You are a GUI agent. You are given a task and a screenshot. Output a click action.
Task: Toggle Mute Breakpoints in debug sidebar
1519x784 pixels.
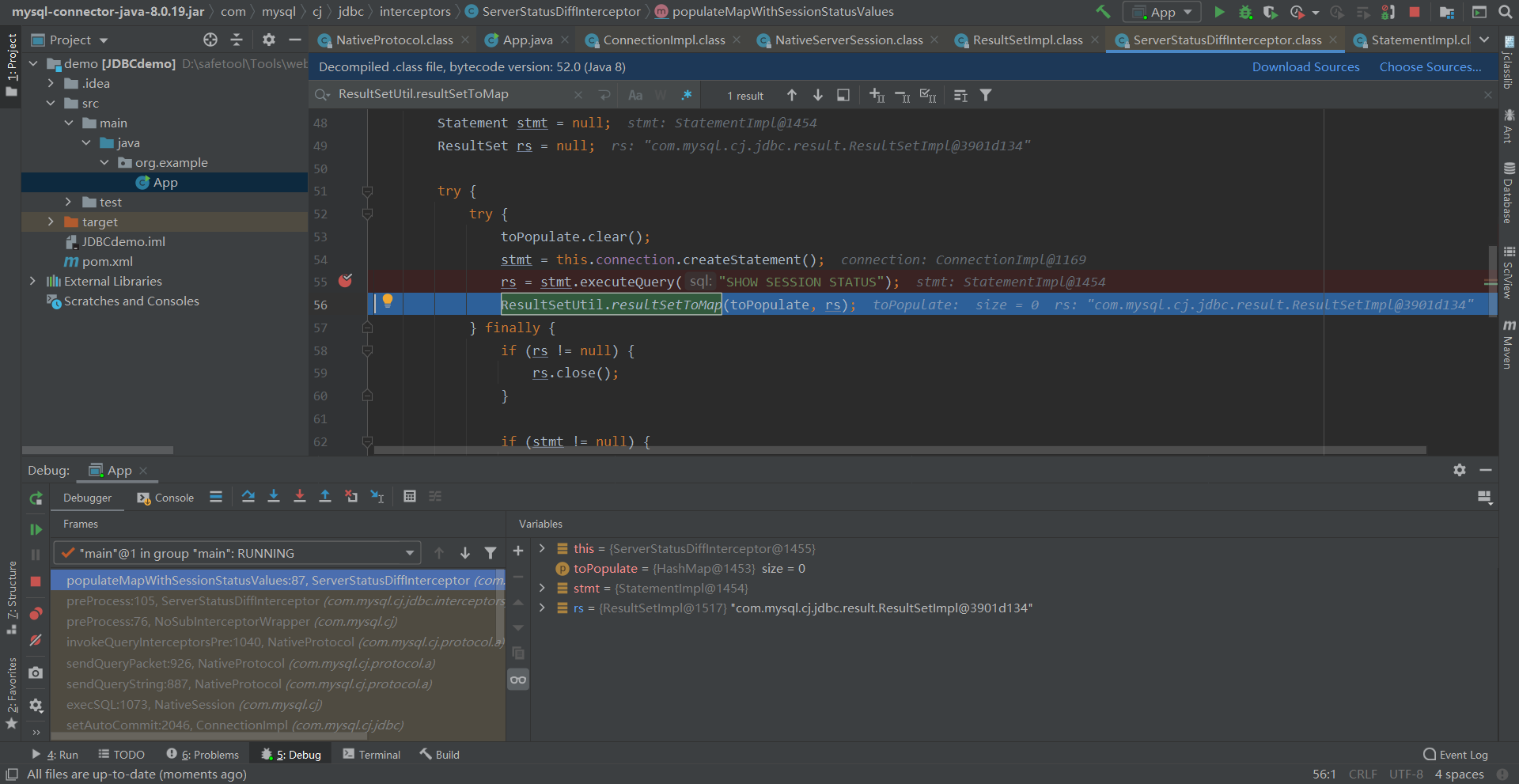pos(36,641)
